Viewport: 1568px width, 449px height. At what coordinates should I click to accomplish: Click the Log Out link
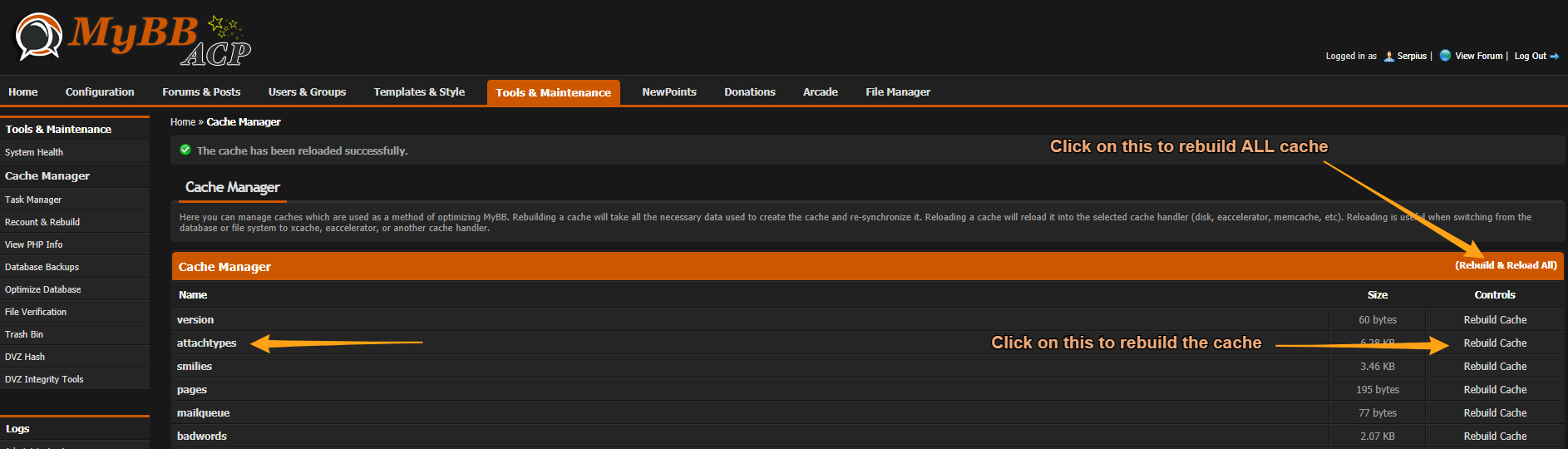1531,57
